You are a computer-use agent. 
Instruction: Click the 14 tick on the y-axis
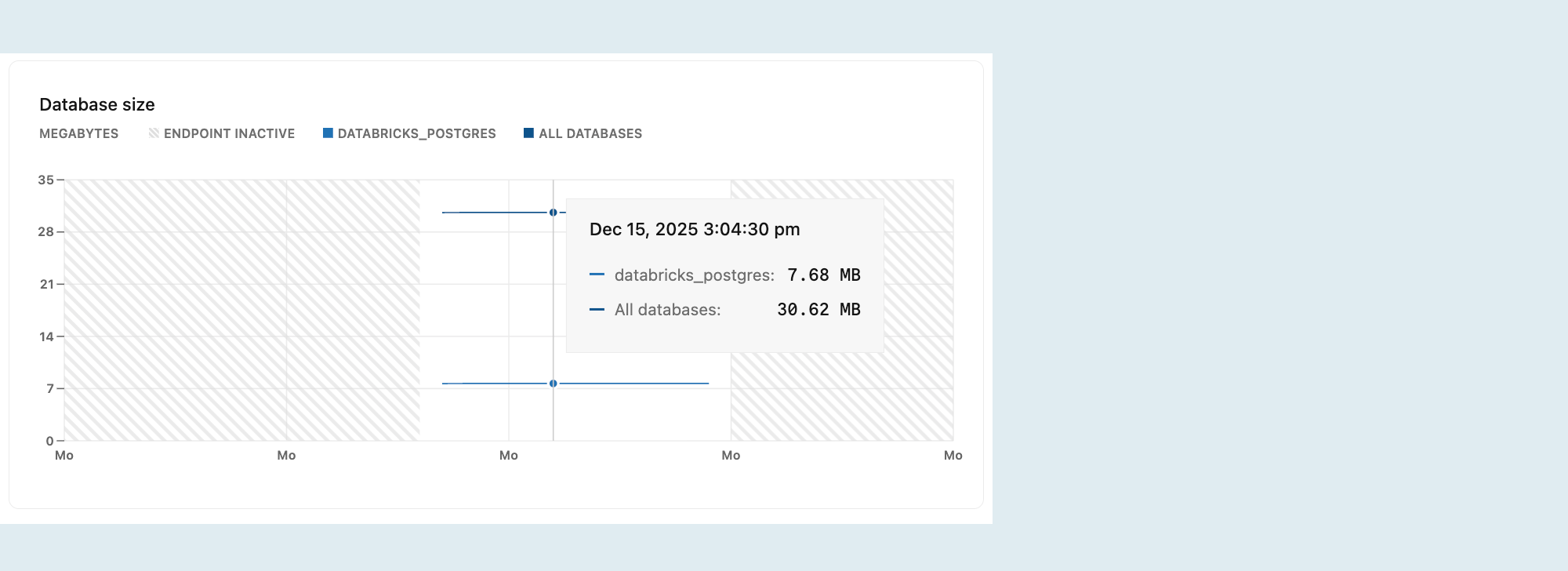pos(46,336)
